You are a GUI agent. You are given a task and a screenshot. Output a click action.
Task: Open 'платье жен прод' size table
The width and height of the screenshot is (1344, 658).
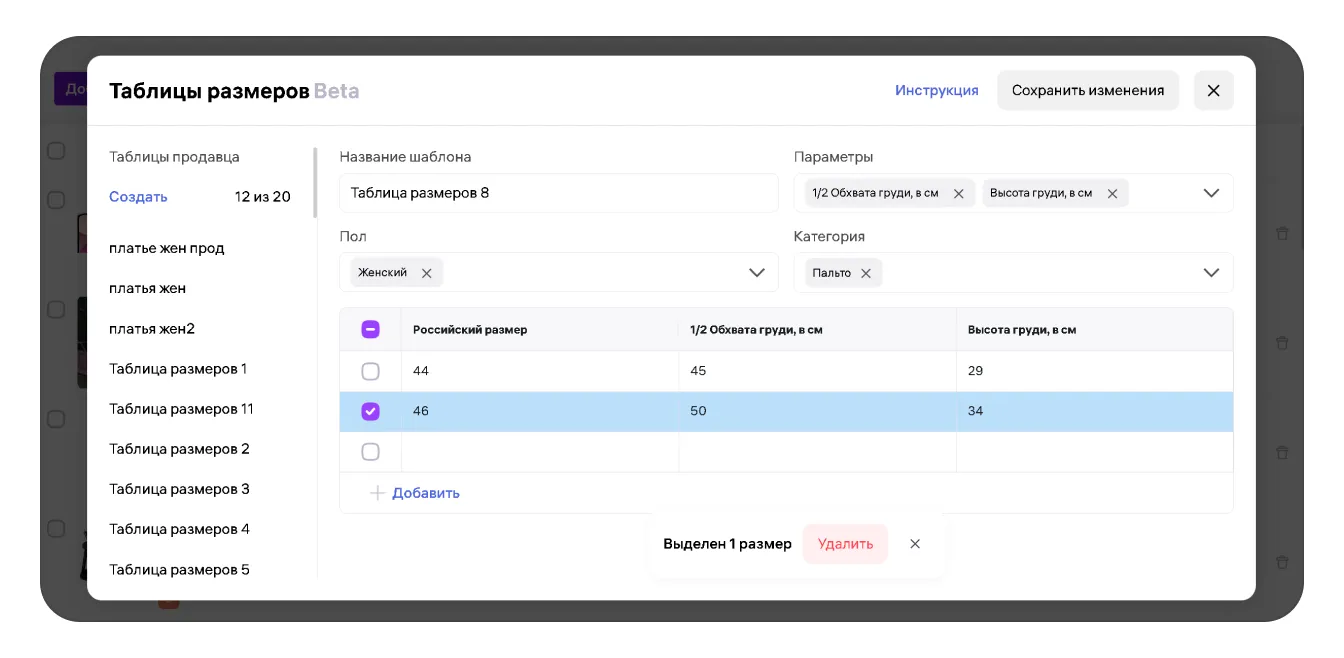166,248
